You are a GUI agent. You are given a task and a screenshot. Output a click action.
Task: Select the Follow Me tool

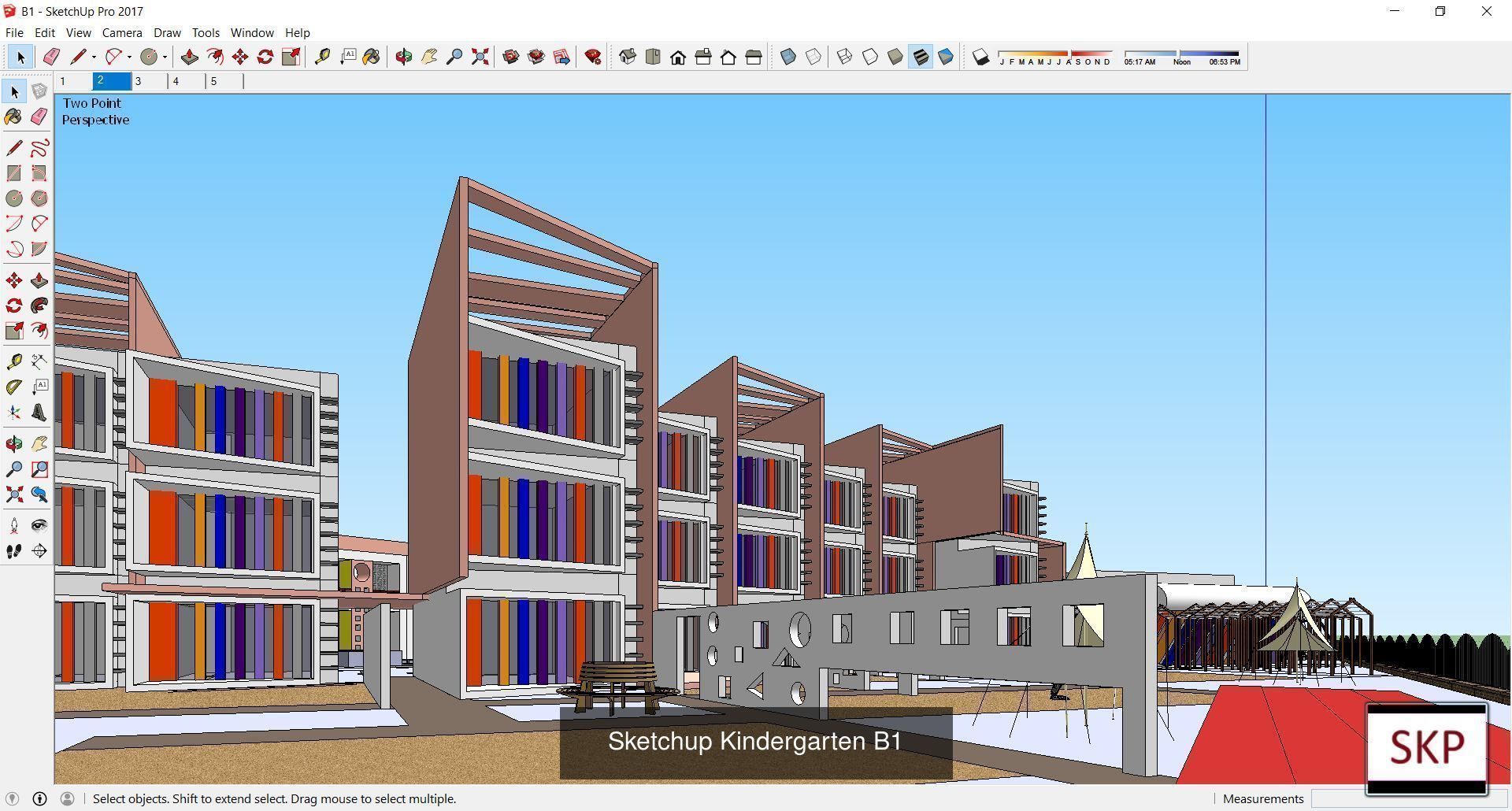[x=39, y=305]
